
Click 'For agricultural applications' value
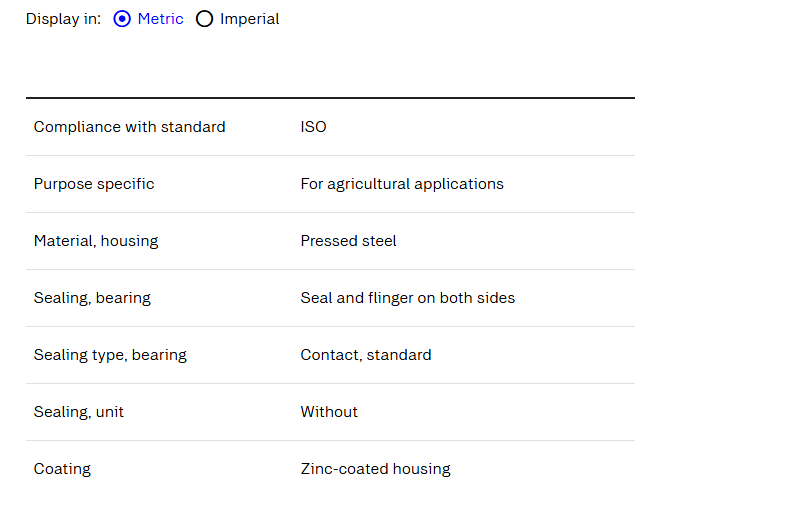point(402,184)
